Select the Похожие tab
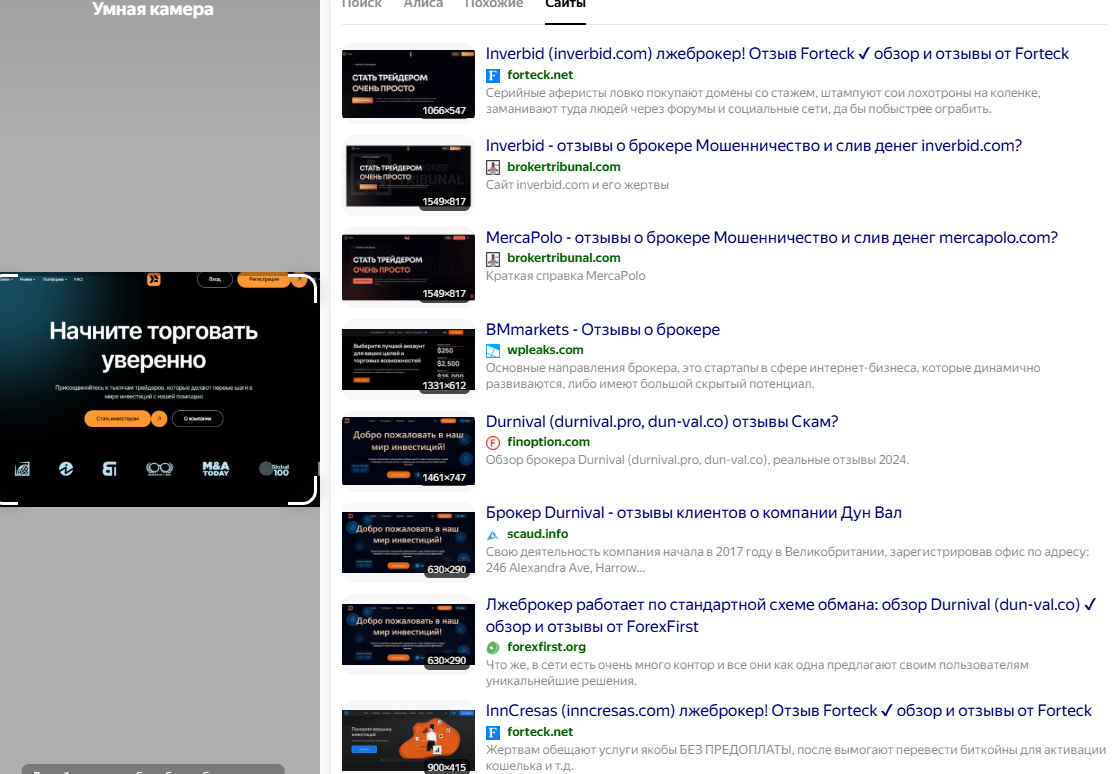 tap(494, 4)
